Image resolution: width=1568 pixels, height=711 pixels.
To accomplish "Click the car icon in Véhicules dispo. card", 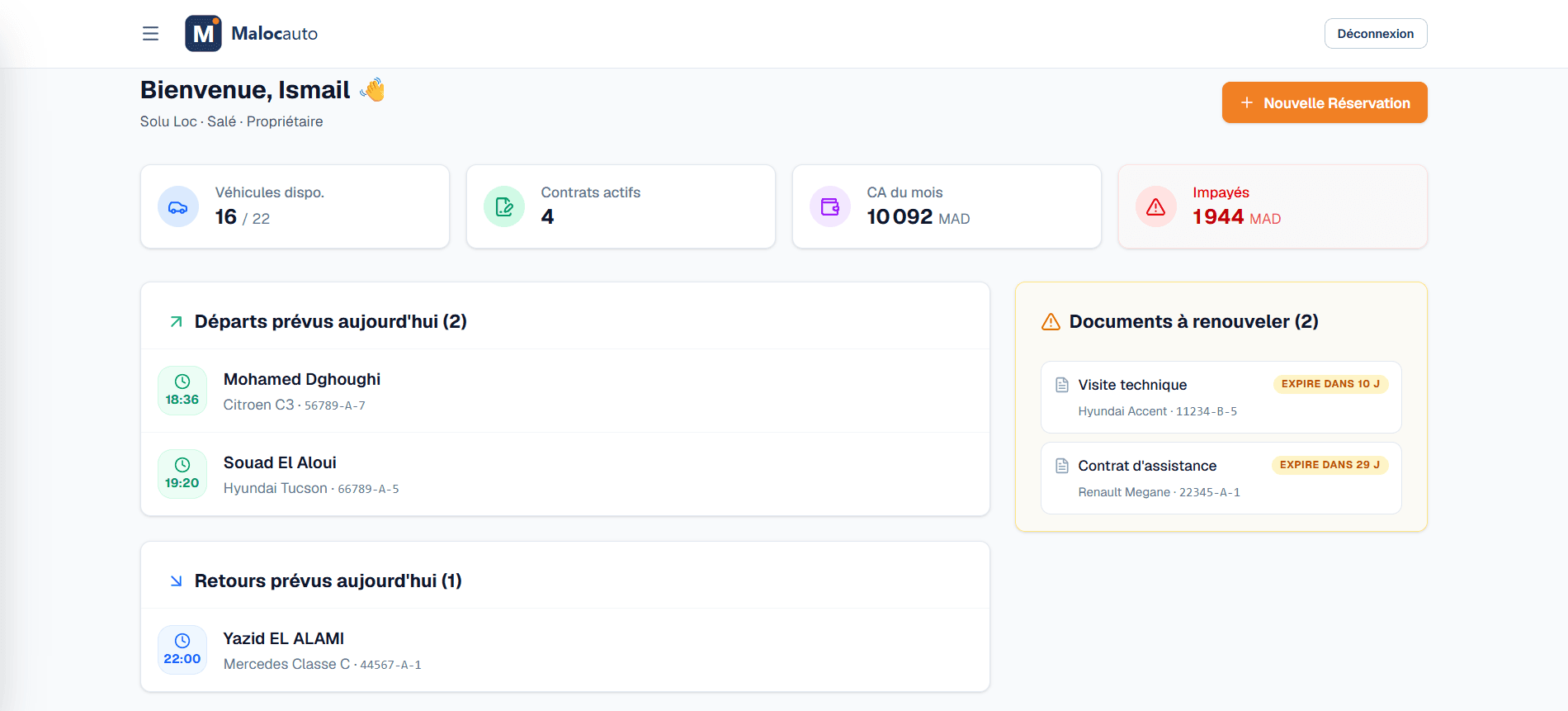I will click(x=178, y=207).
